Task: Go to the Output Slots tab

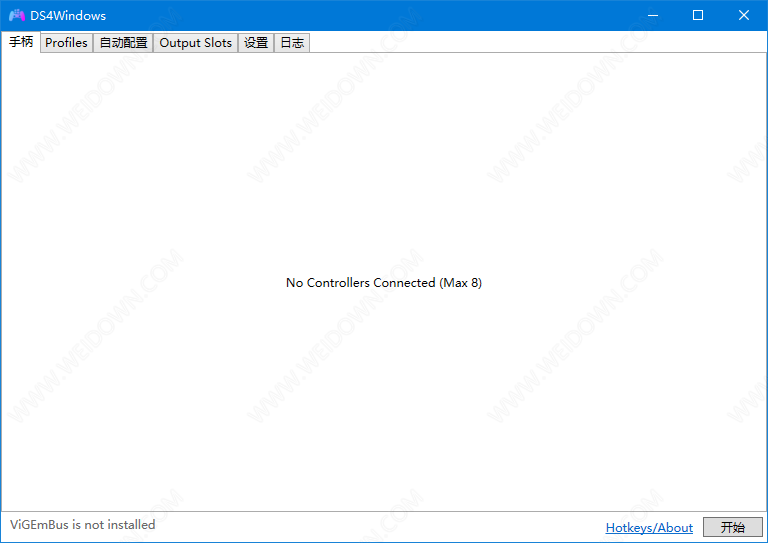Action: [195, 43]
